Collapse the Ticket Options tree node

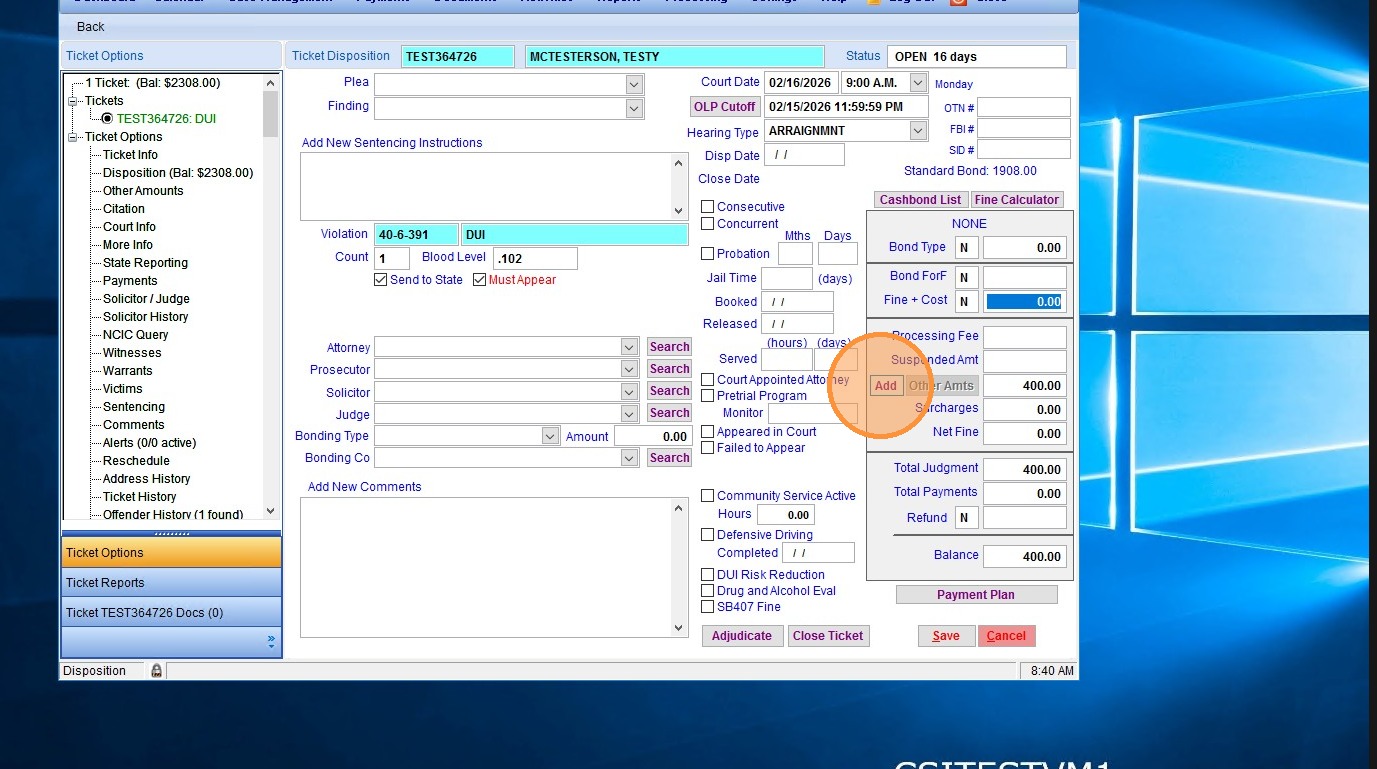tap(73, 137)
